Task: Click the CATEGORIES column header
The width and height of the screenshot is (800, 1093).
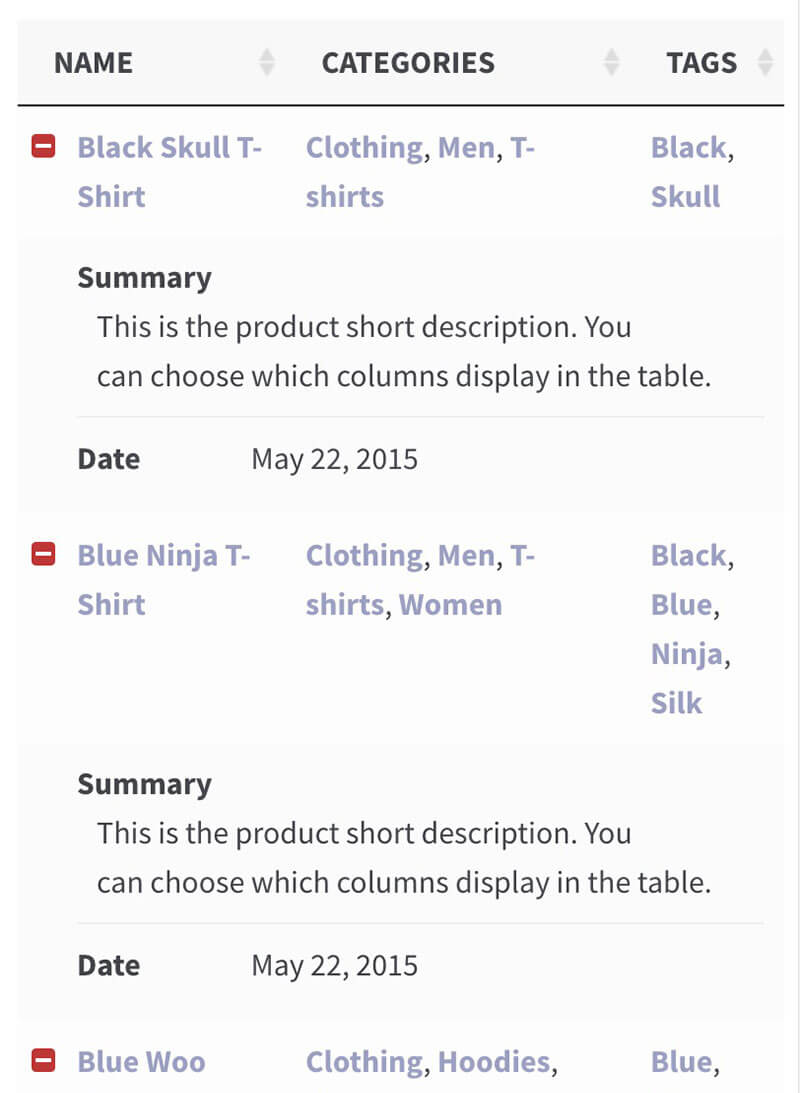Action: [x=408, y=63]
